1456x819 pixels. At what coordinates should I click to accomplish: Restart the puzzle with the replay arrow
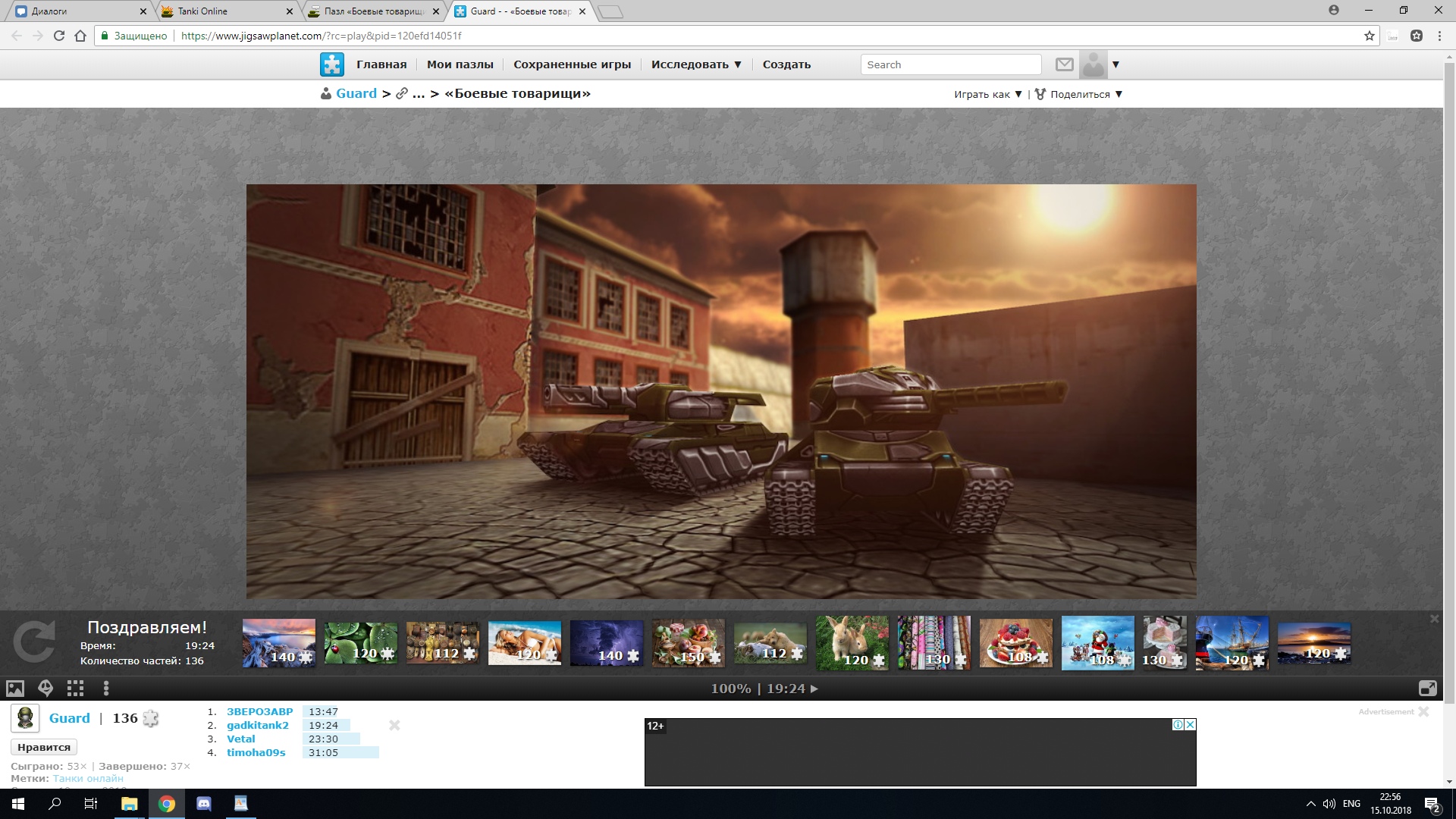click(x=34, y=642)
